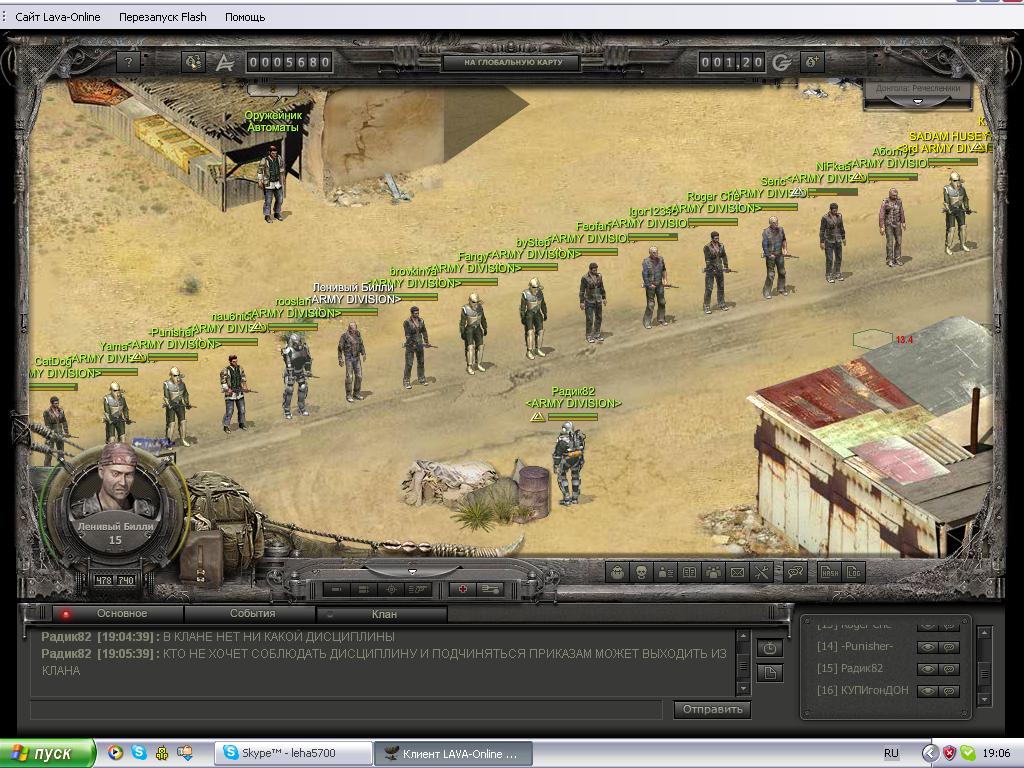Select the first weapon slot in quick panel
Viewport: 1024px width, 768px height.
(336, 590)
